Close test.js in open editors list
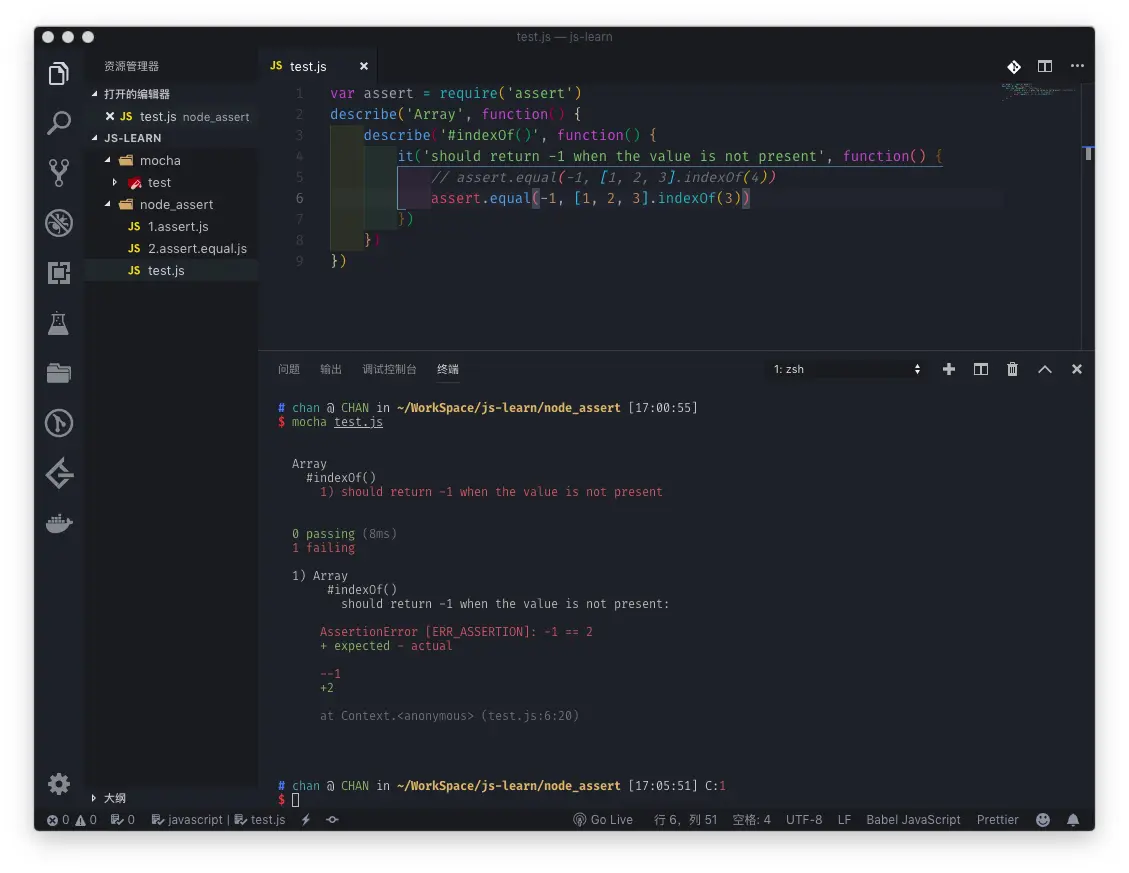1129x873 pixels. (109, 116)
